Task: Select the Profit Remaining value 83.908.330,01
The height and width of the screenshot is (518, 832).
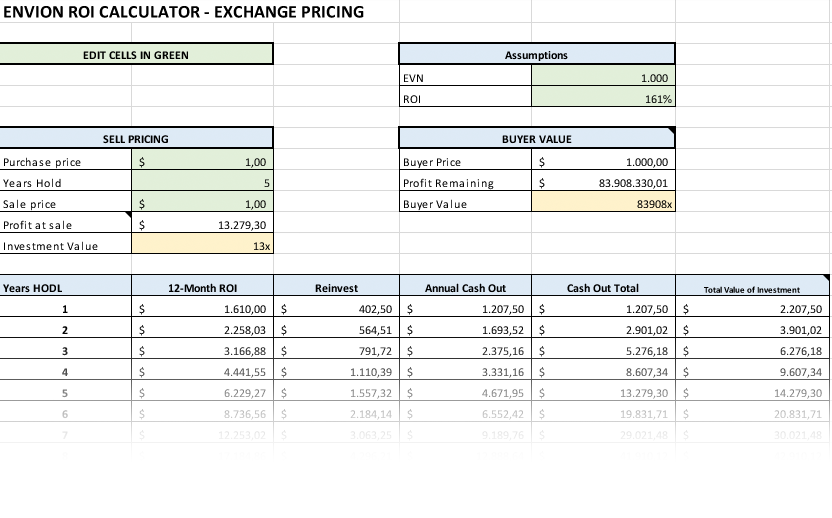Action: (x=604, y=183)
